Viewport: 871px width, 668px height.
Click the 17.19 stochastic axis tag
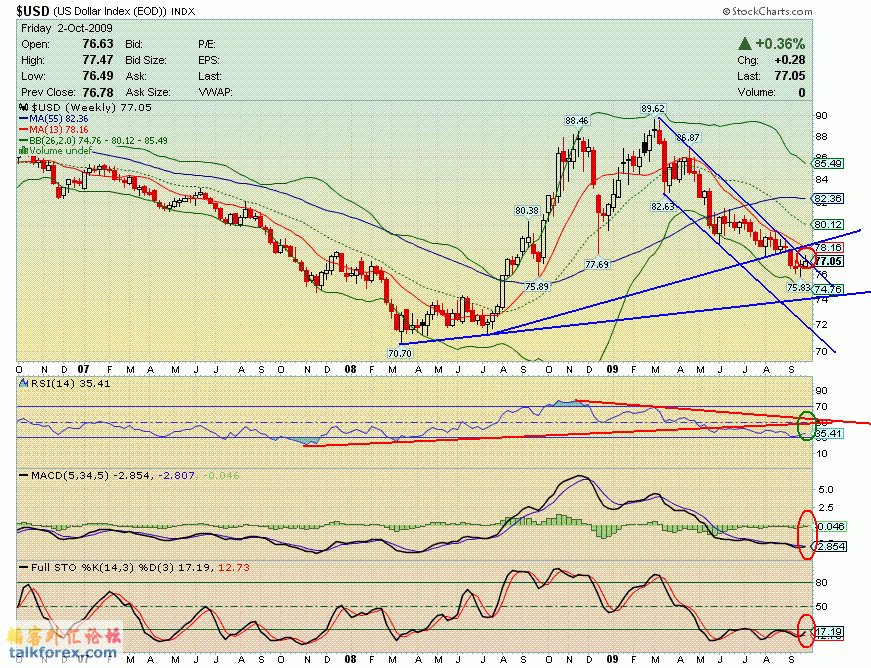(x=829, y=632)
